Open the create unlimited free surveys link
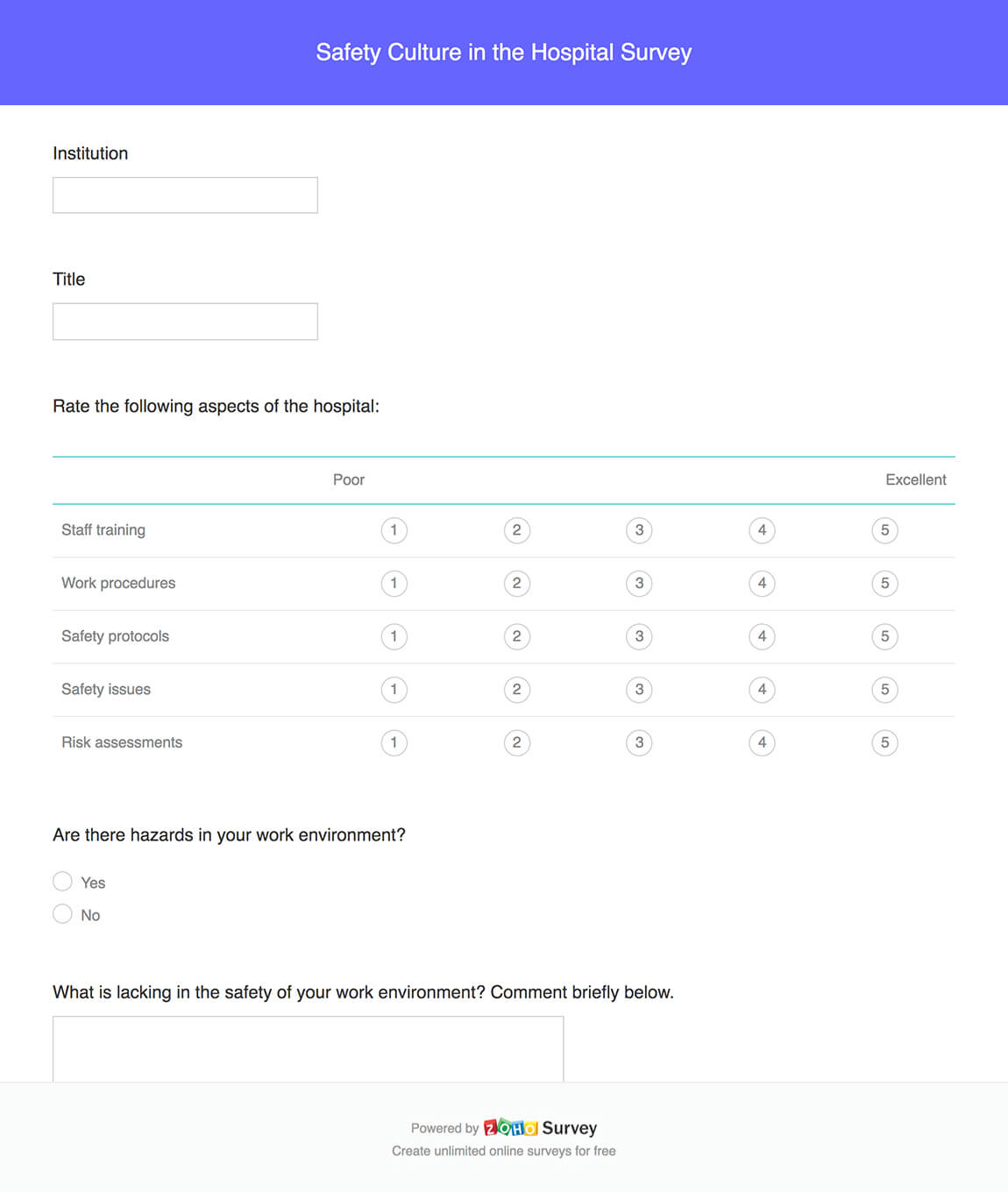This screenshot has width=1008, height=1192. 504,1151
